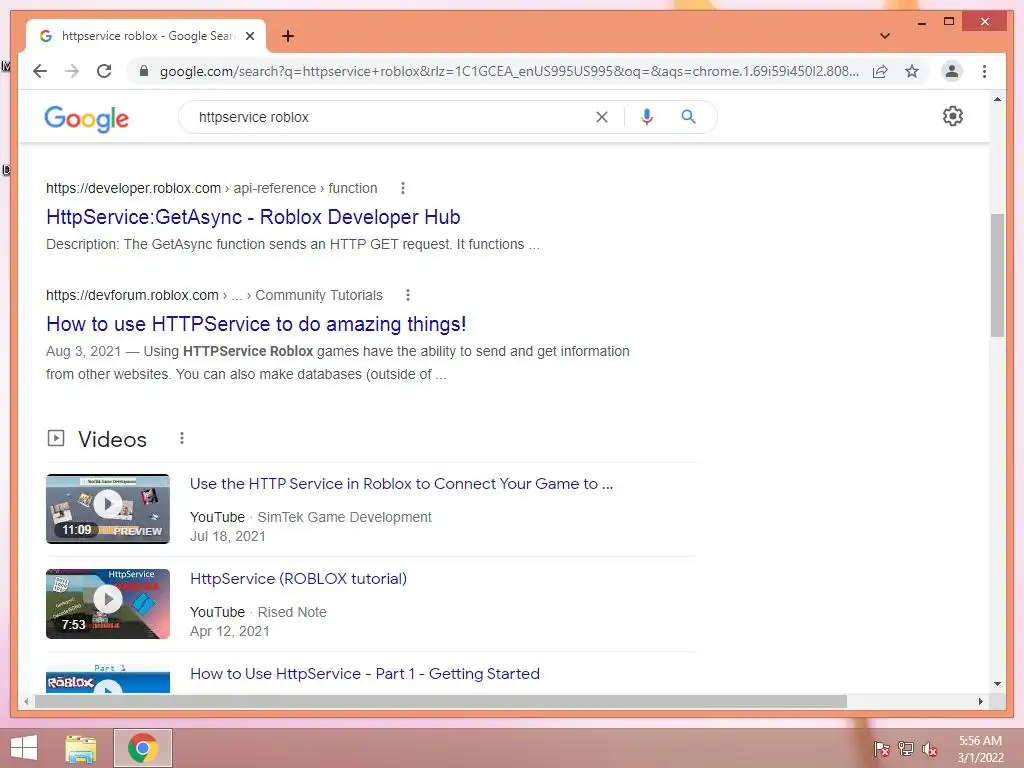Click the horizontal scrollbar thumb
Image resolution: width=1024 pixels, height=768 pixels.
[x=441, y=701]
